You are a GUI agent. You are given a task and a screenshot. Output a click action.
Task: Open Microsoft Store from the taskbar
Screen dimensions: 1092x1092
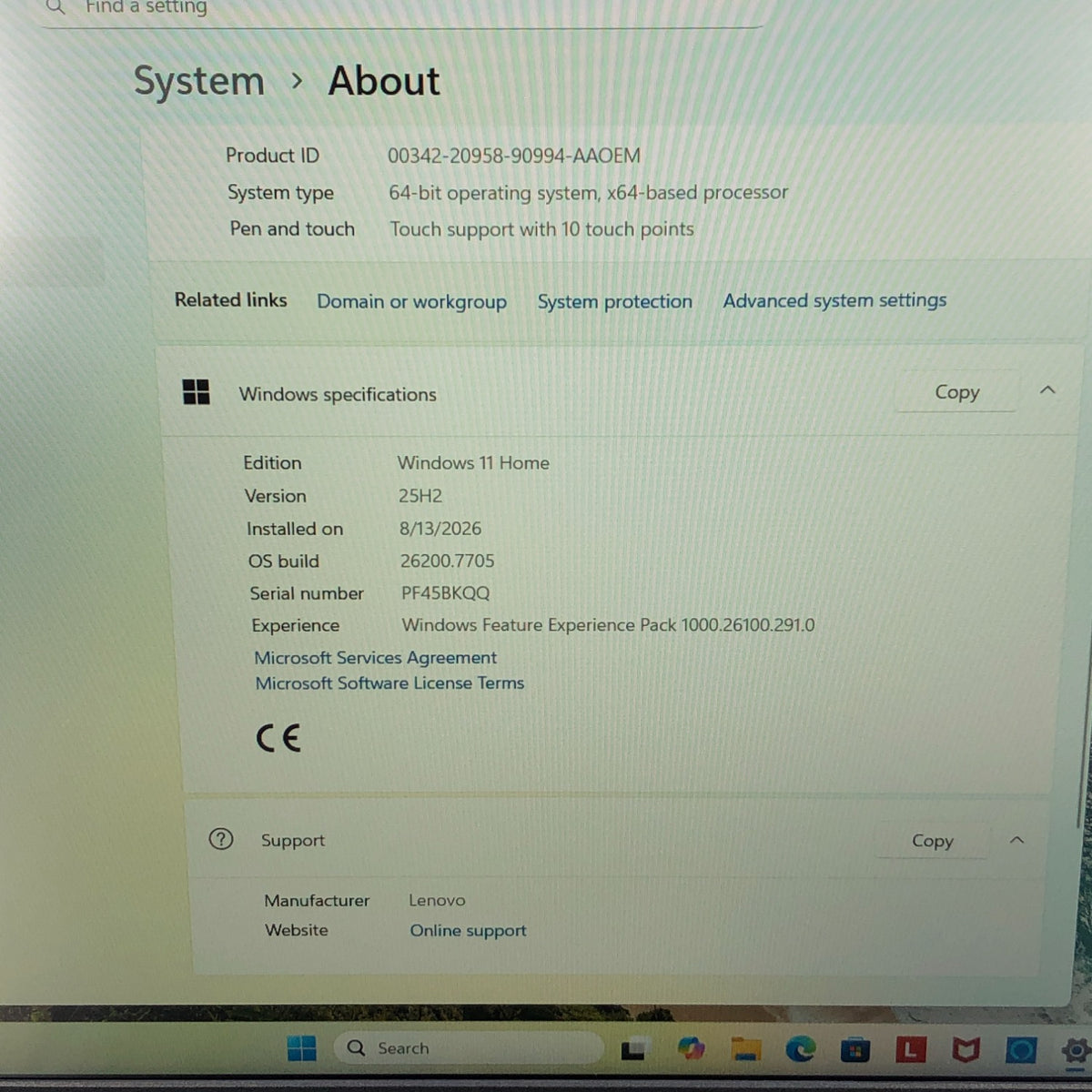click(854, 1051)
